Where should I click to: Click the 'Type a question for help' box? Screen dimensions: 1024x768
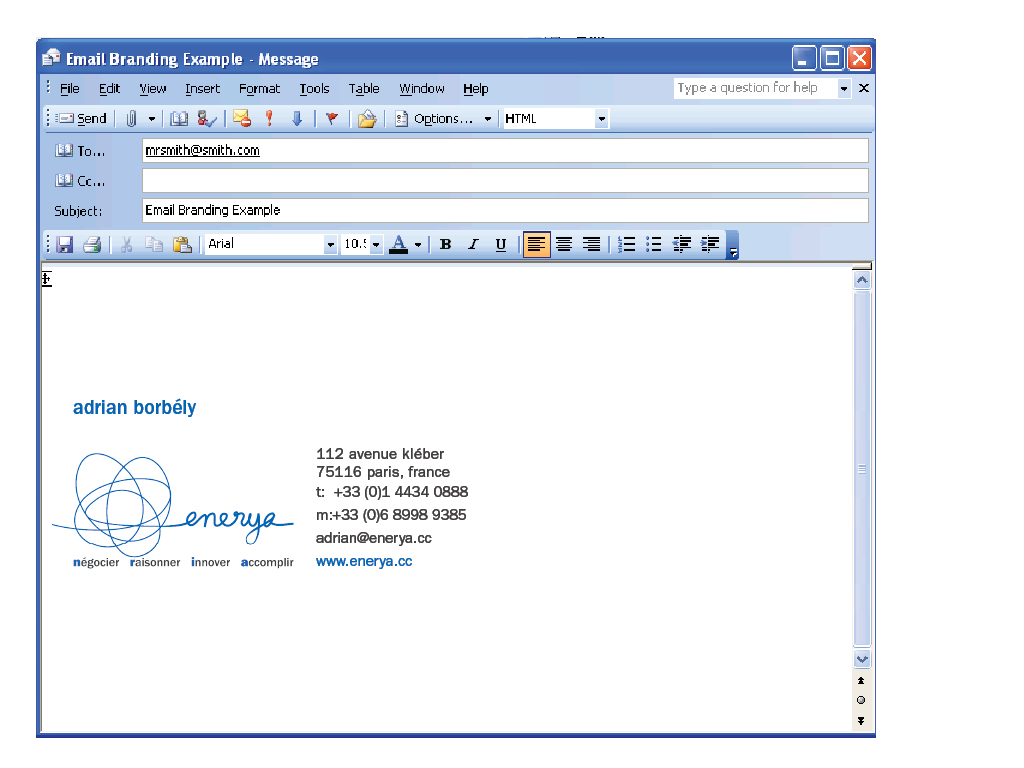coord(755,88)
